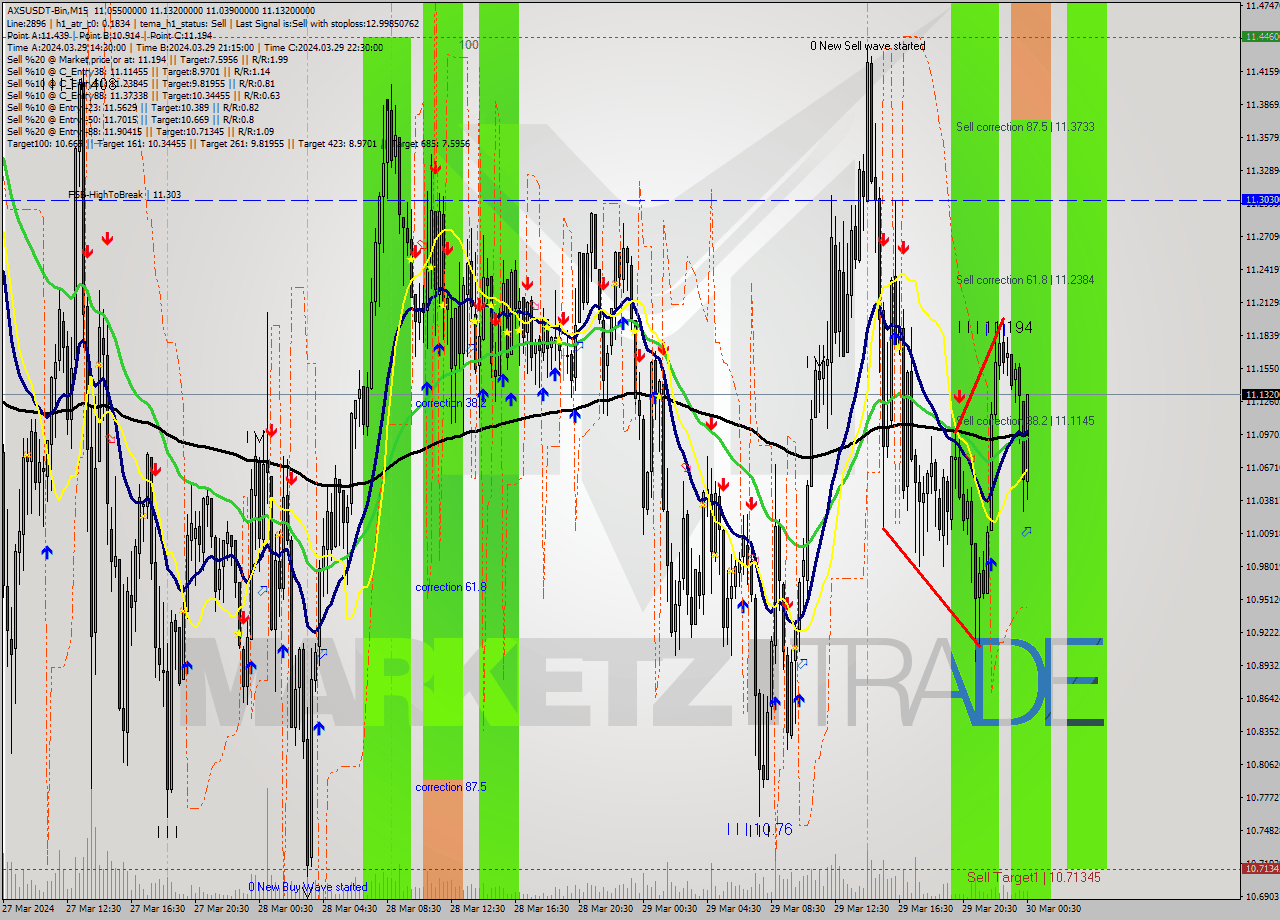Click the 11.3869 price axis value

coord(1263,104)
